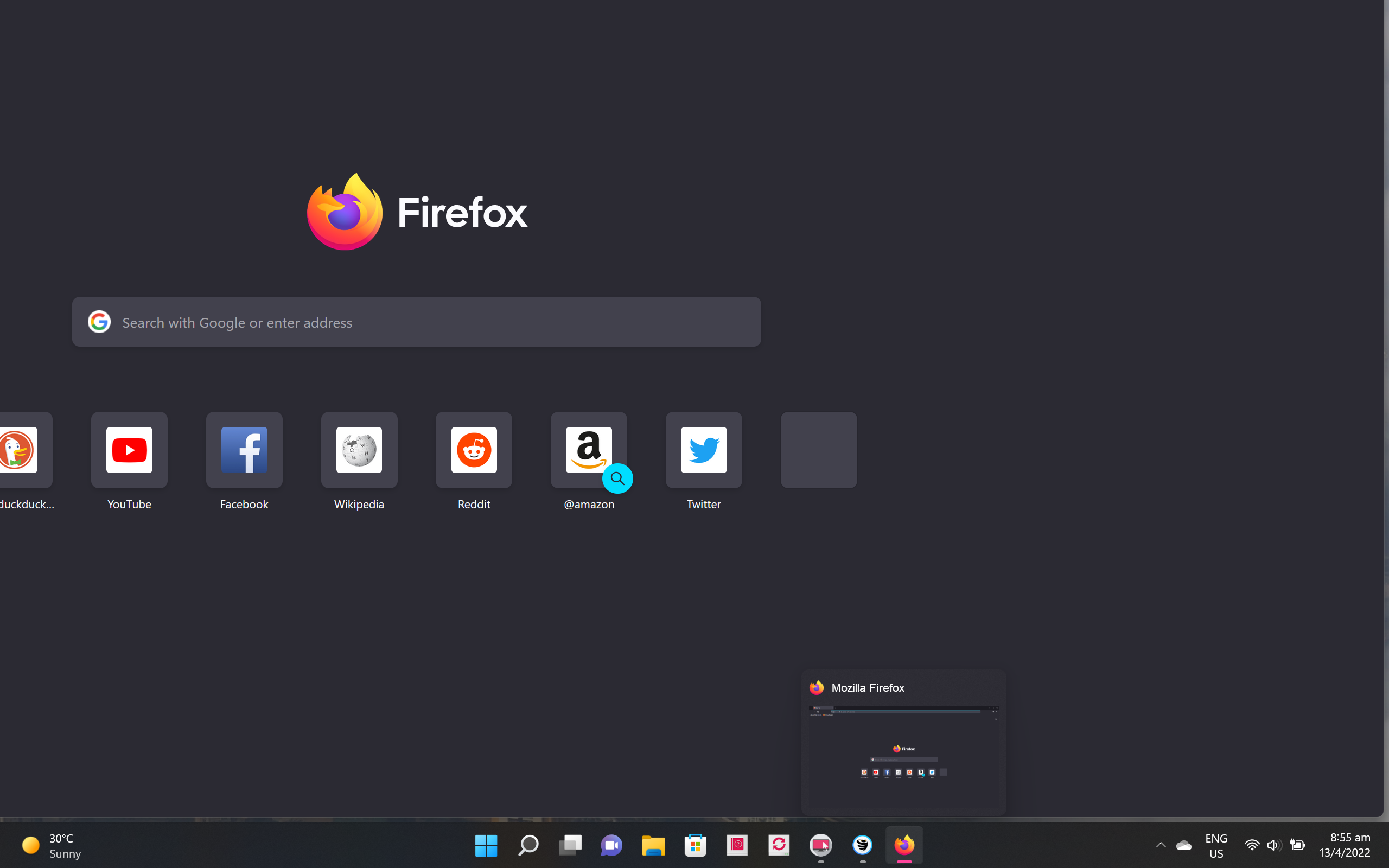Open the Facebook shortcut tile
Viewport: 1389px width, 868px height.
click(244, 450)
